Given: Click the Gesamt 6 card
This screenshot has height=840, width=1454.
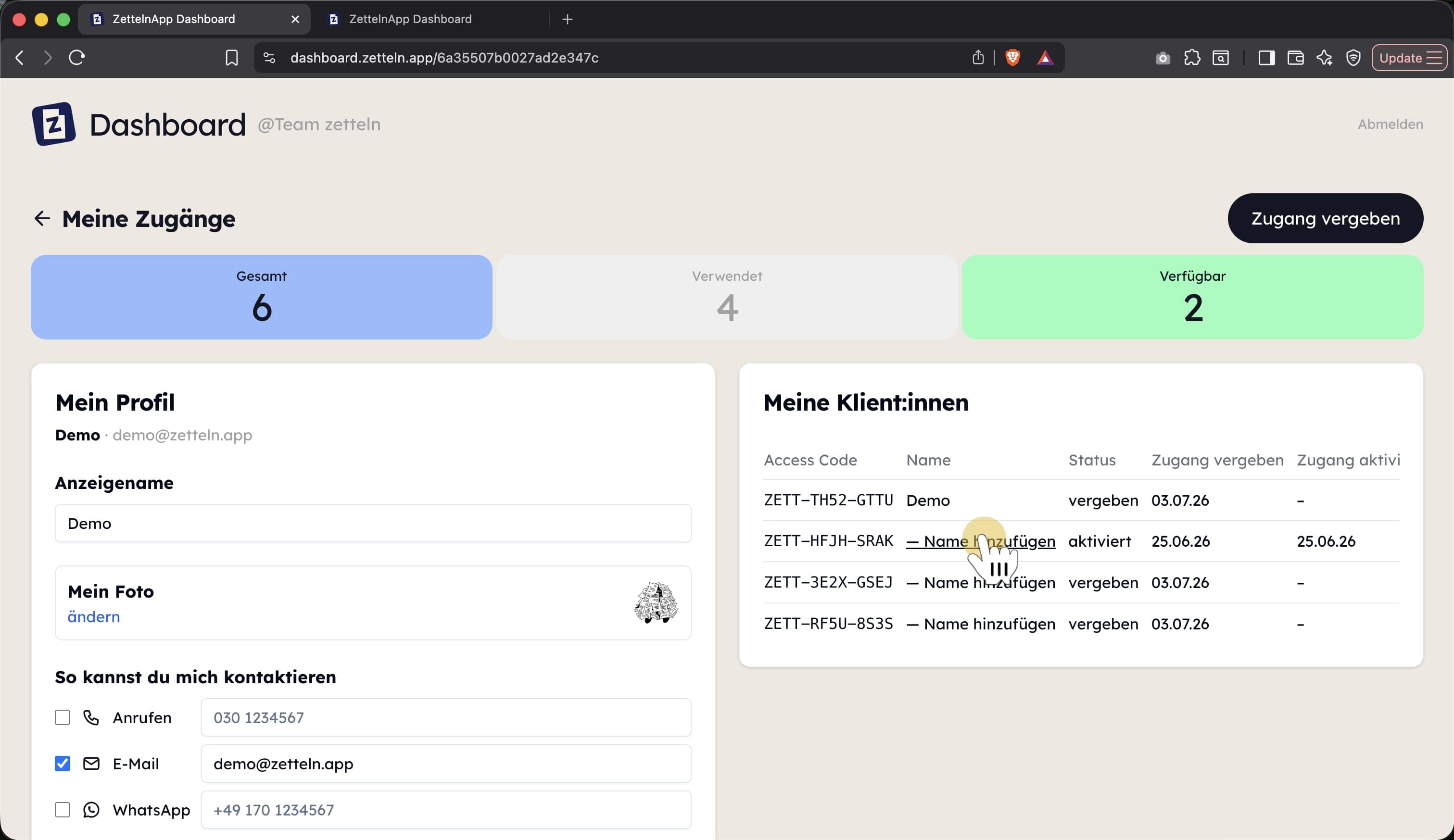Looking at the screenshot, I should coord(261,297).
